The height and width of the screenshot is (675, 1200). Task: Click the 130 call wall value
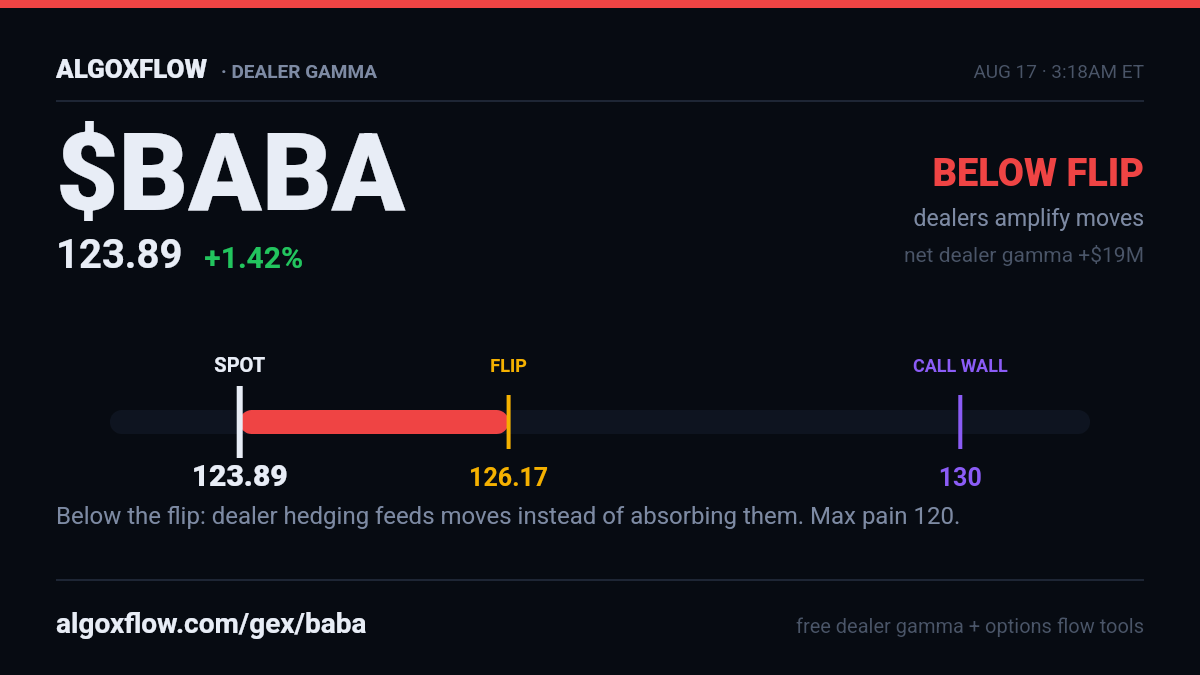[x=960, y=477]
